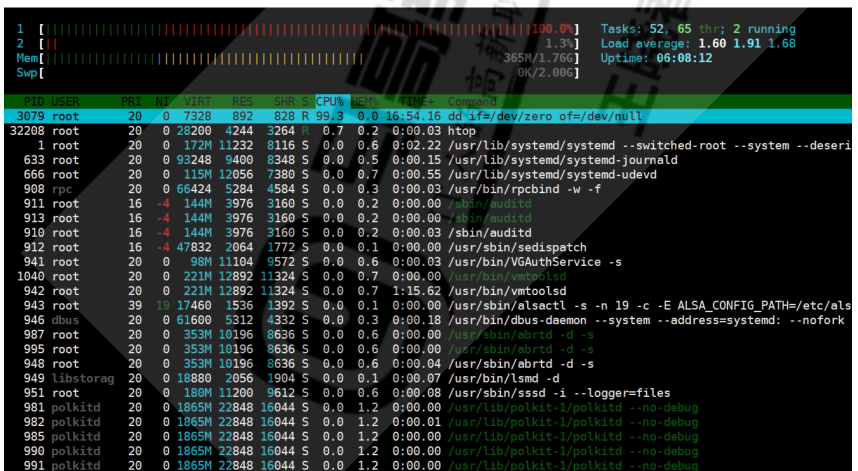Select the auditd process with PID 910
The width and height of the screenshot is (858, 471).
pos(428,232)
